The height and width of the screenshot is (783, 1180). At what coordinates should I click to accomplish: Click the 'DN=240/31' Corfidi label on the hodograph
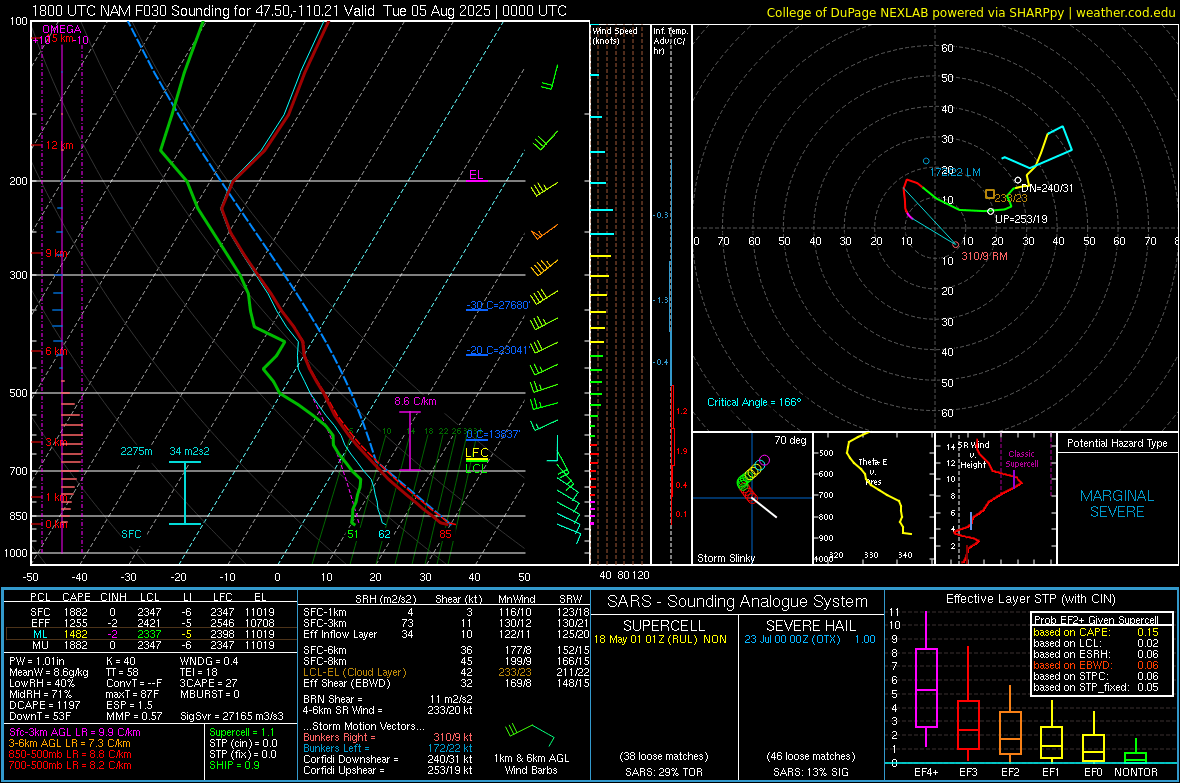click(x=1048, y=188)
